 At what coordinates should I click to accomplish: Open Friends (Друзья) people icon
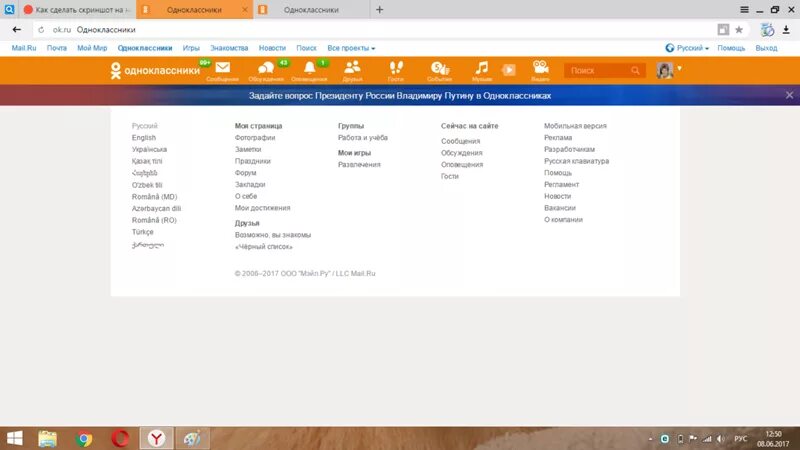tap(353, 70)
